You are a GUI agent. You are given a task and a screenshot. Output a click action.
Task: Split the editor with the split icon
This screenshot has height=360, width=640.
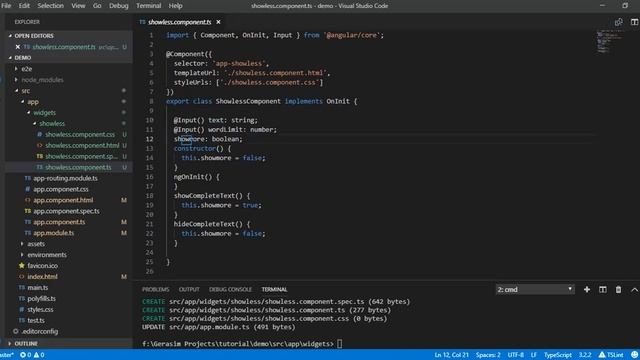634,22
